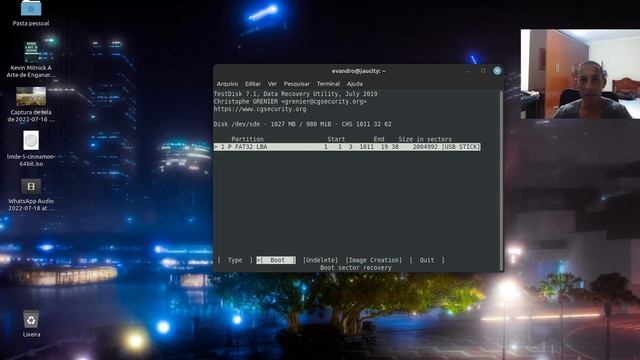Viewport: 640px width, 360px height.
Task: Click the Disk /dev/sde info line
Action: 302,124
